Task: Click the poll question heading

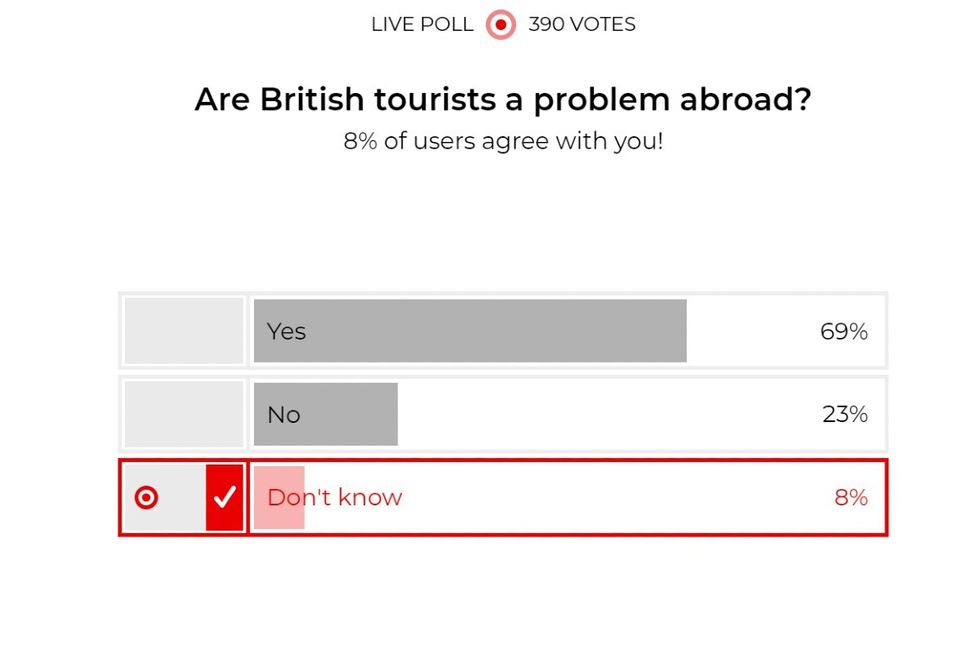Action: (x=503, y=99)
